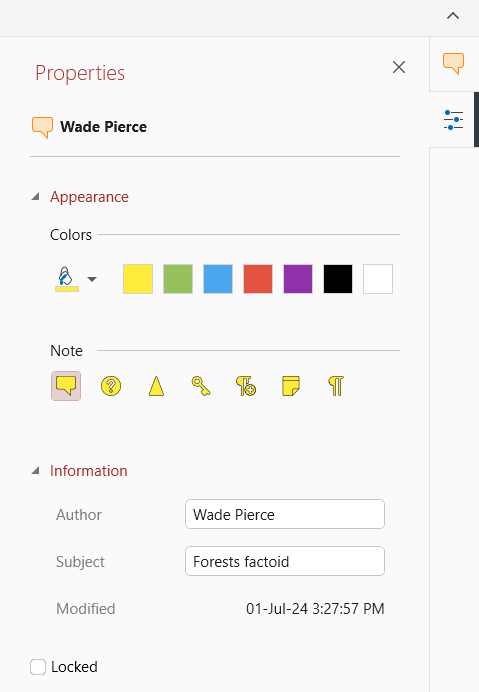Choose the new paragraph note icon
The width and height of the screenshot is (479, 692).
click(x=246, y=386)
